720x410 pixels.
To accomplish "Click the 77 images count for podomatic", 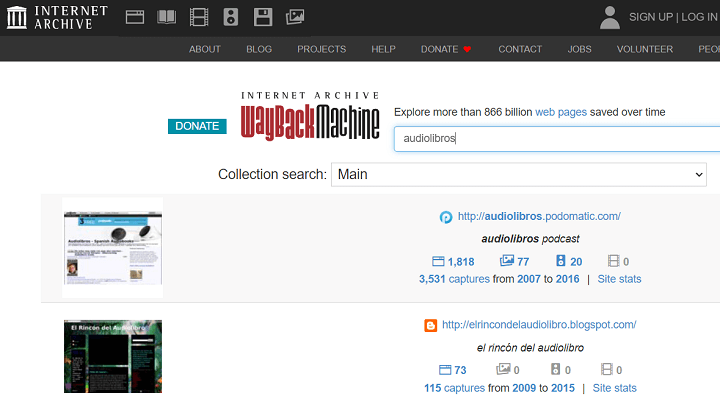I will coord(514,261).
